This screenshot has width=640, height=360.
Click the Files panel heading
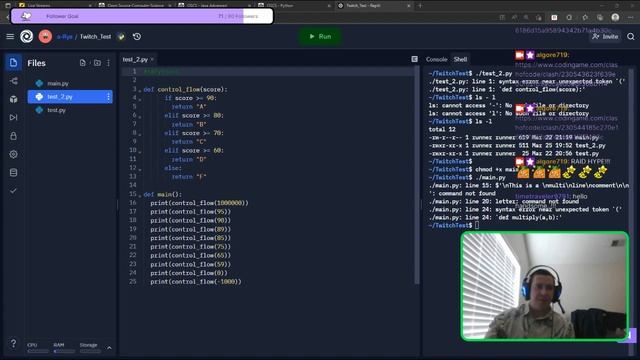[36, 63]
